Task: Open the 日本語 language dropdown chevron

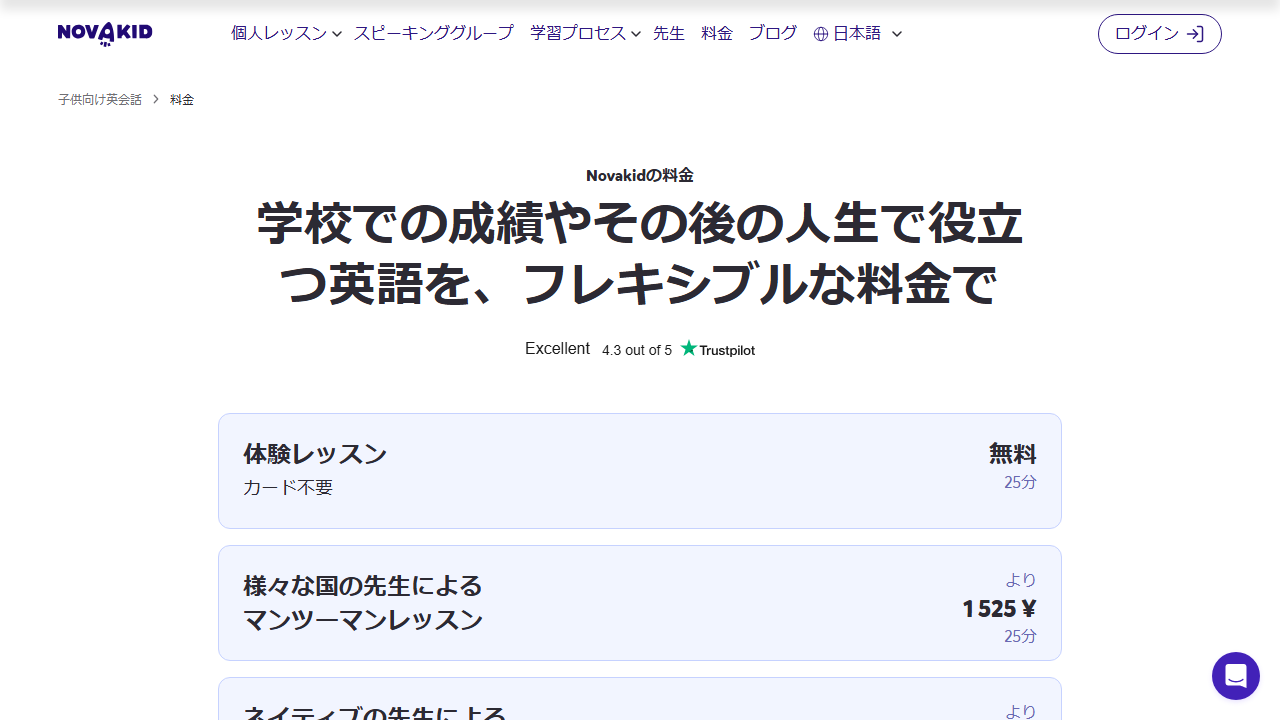Action: click(x=897, y=34)
